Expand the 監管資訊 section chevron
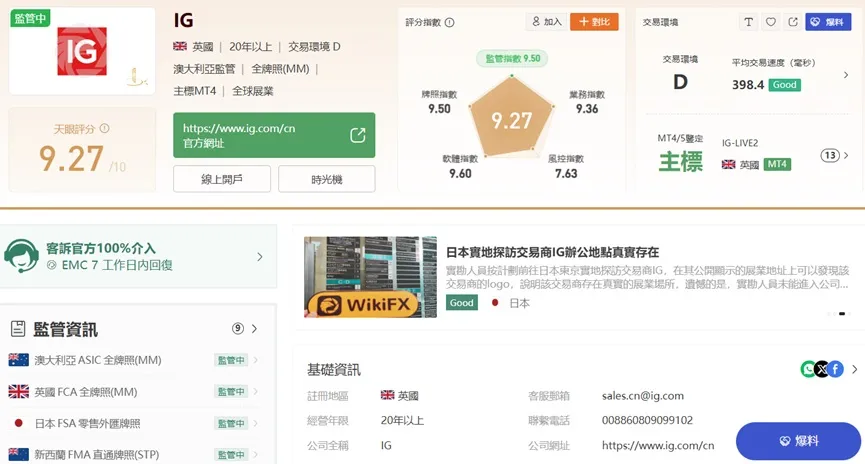 click(x=254, y=329)
